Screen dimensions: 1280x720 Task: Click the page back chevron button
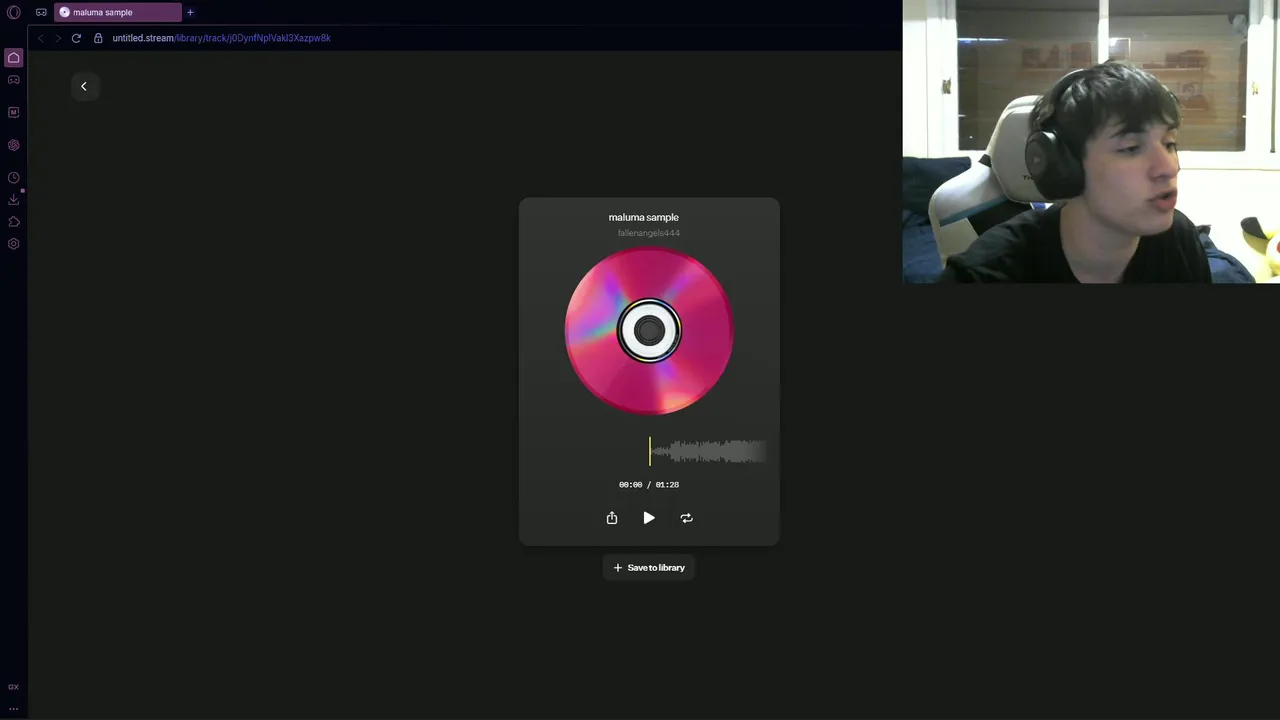84,86
